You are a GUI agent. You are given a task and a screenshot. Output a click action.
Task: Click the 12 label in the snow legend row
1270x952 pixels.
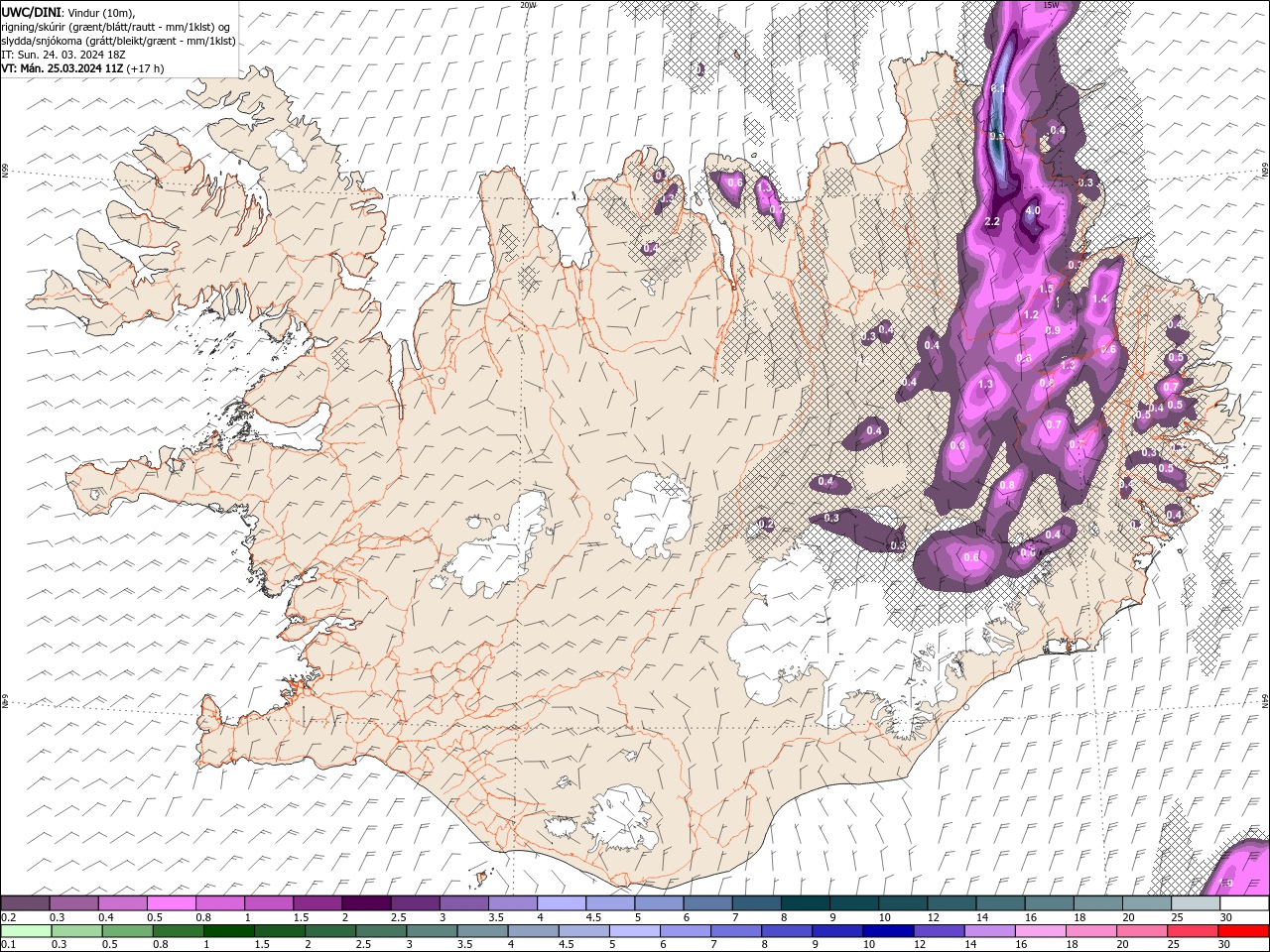(x=934, y=917)
